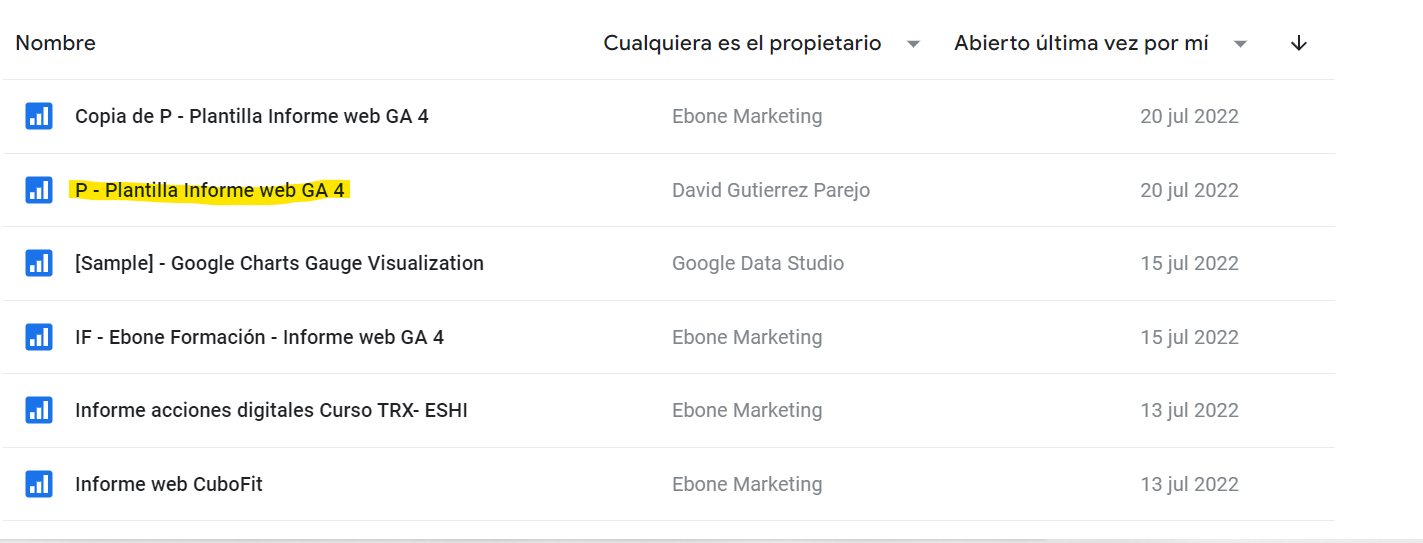
Task: Open 'Informe acciones digitales Curso TRX- ESHI'
Action: pyautogui.click(x=271, y=410)
